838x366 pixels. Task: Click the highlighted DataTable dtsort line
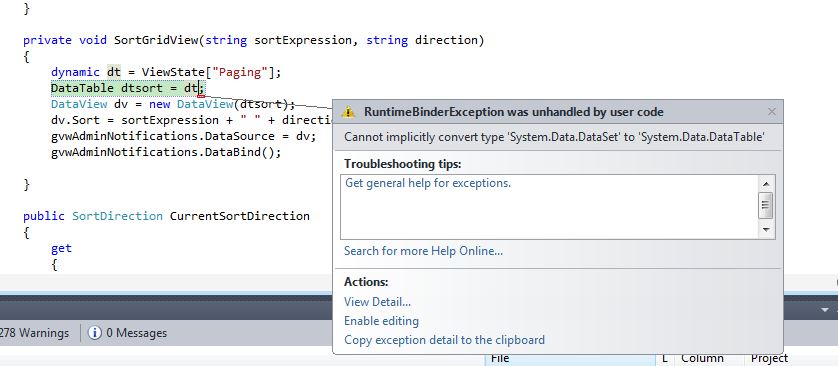click(128, 88)
